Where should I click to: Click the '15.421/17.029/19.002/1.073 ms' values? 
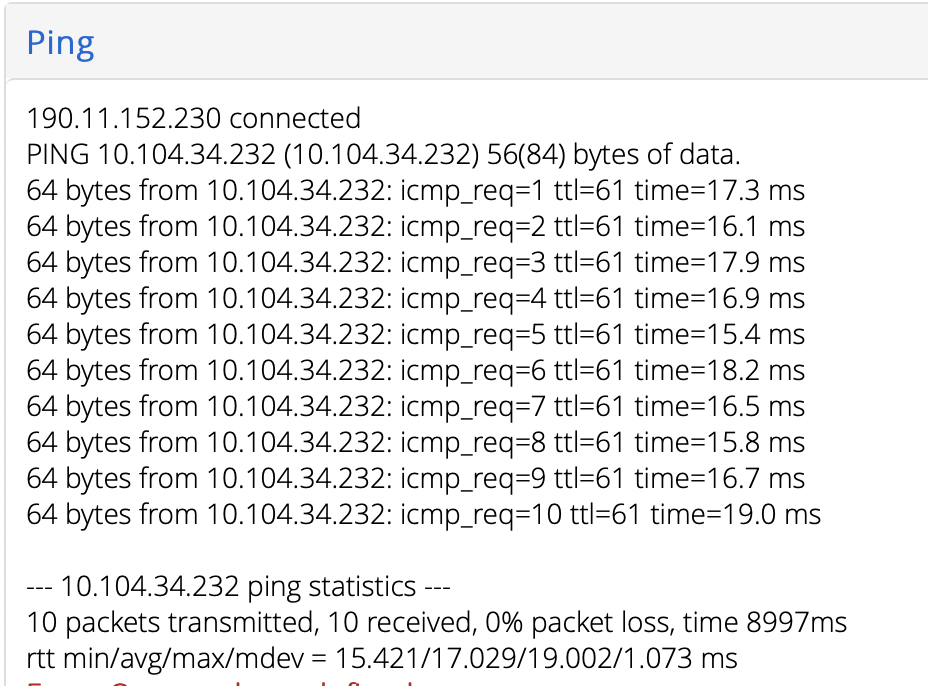536,658
